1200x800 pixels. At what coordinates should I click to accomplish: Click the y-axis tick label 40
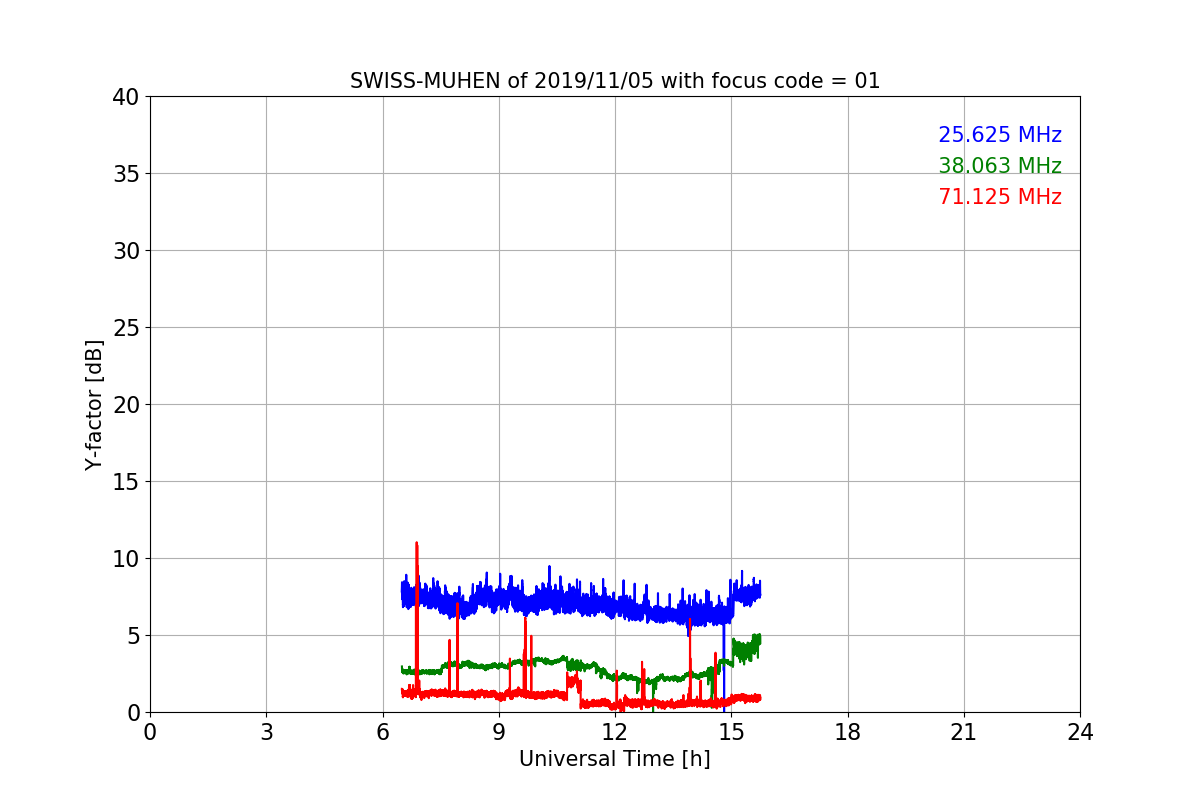tap(126, 97)
